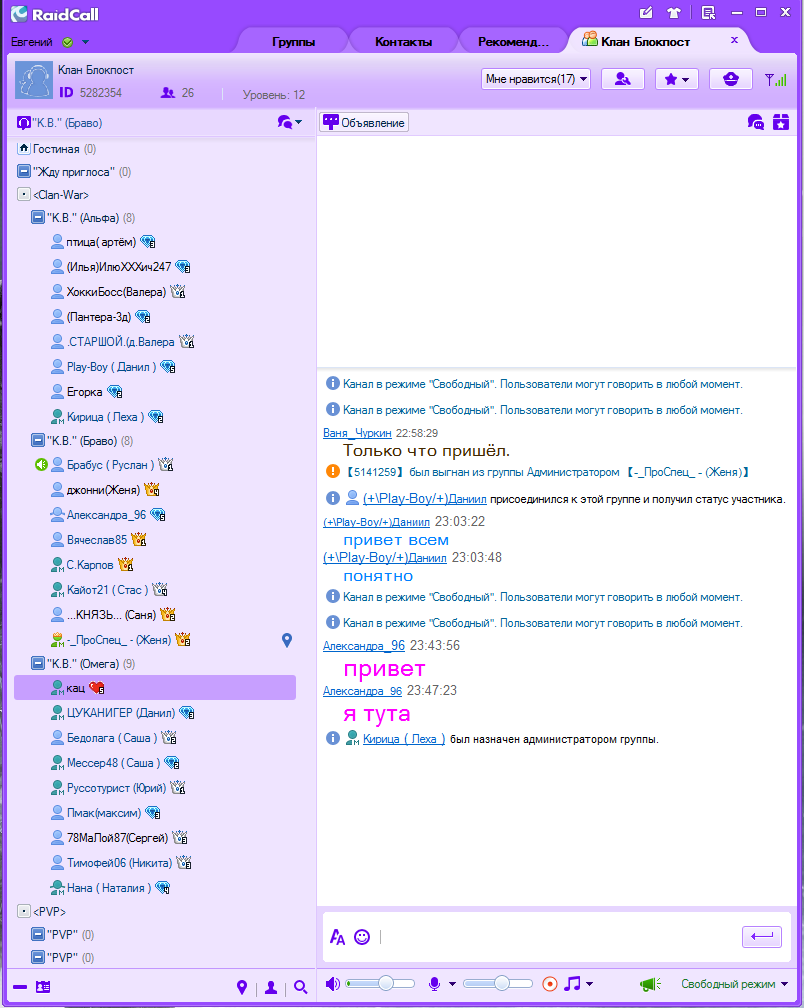Switch to the Группы tab
The width and height of the screenshot is (804, 1008).
pos(294,42)
